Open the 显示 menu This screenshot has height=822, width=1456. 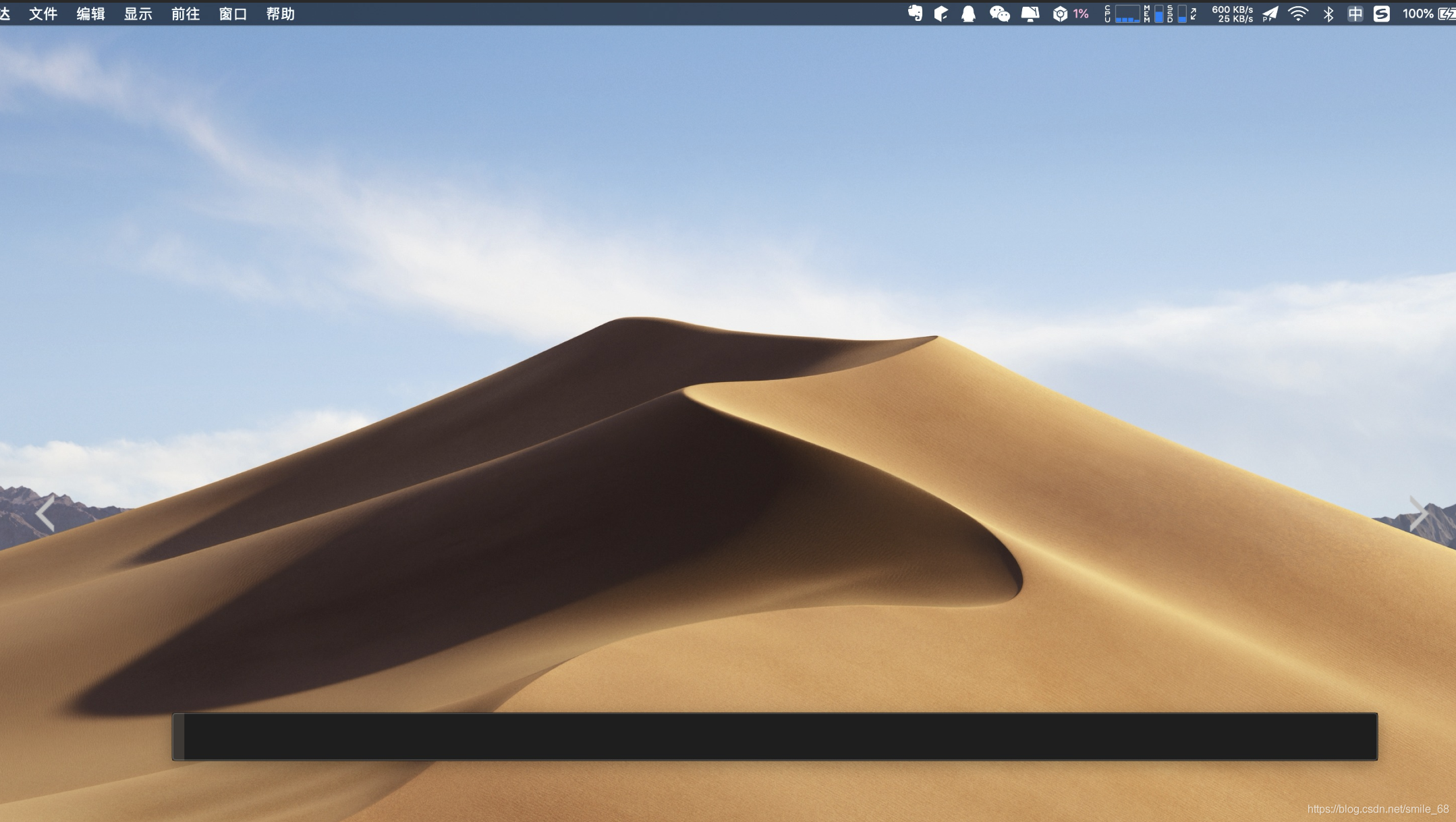tap(138, 13)
